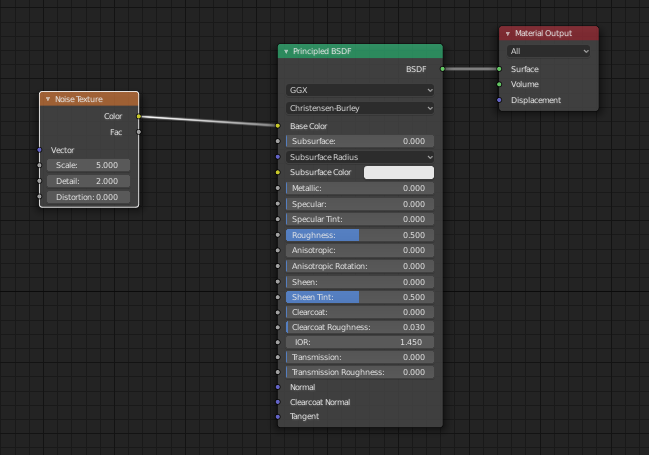Open the Christensen-Burley subsurface method dropdown
This screenshot has height=455, width=649.
click(x=360, y=108)
